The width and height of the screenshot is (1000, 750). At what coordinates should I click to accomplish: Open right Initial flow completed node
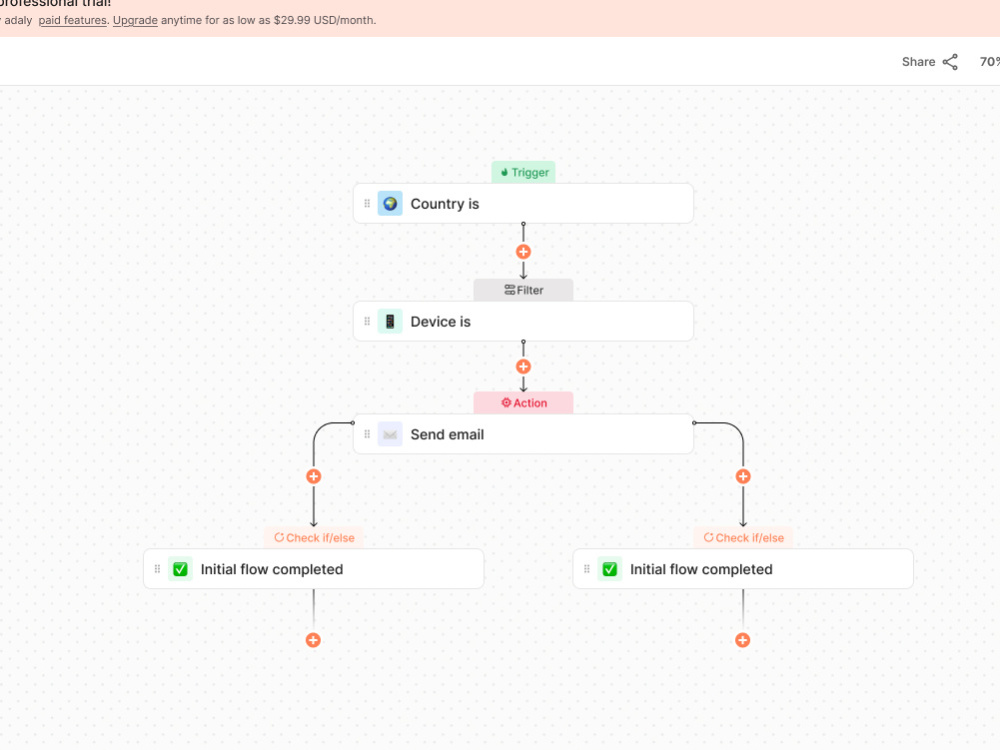[743, 569]
